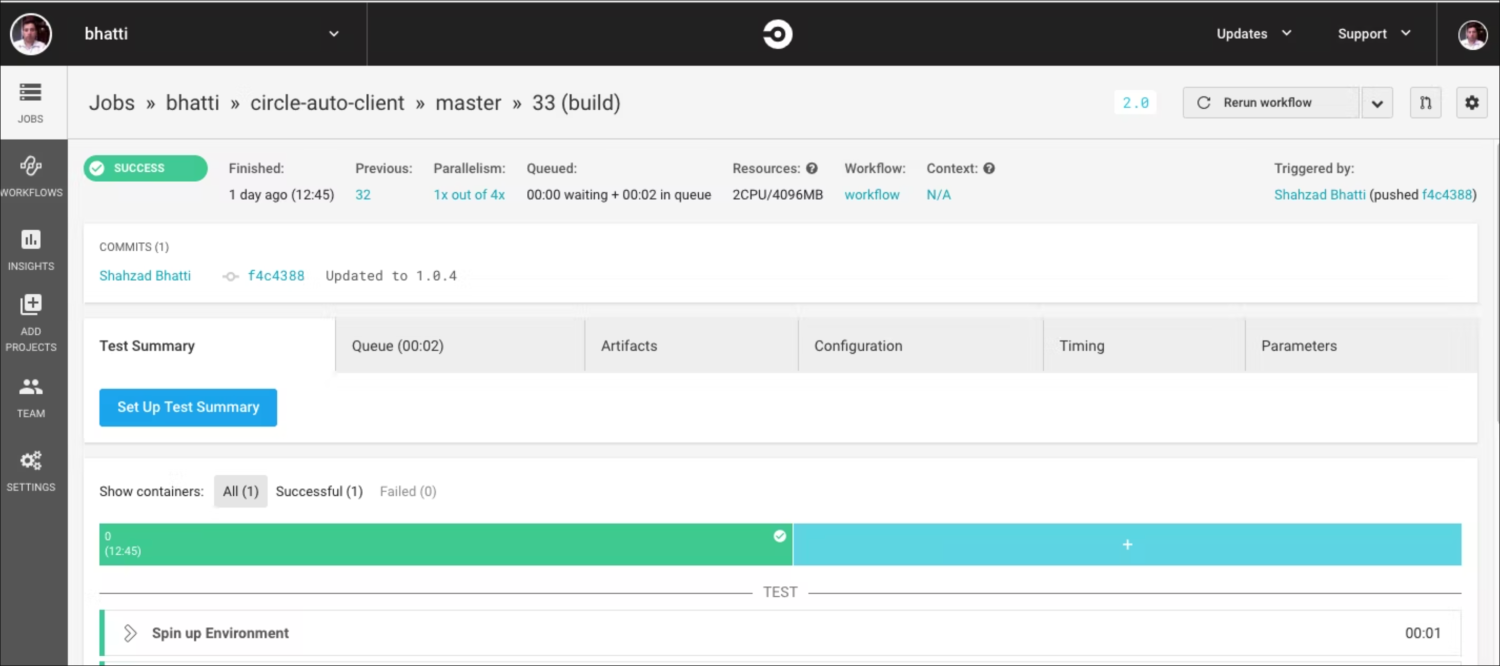Click the '1 day ago (12:45)' finished time
The image size is (1500, 666).
(x=281, y=195)
